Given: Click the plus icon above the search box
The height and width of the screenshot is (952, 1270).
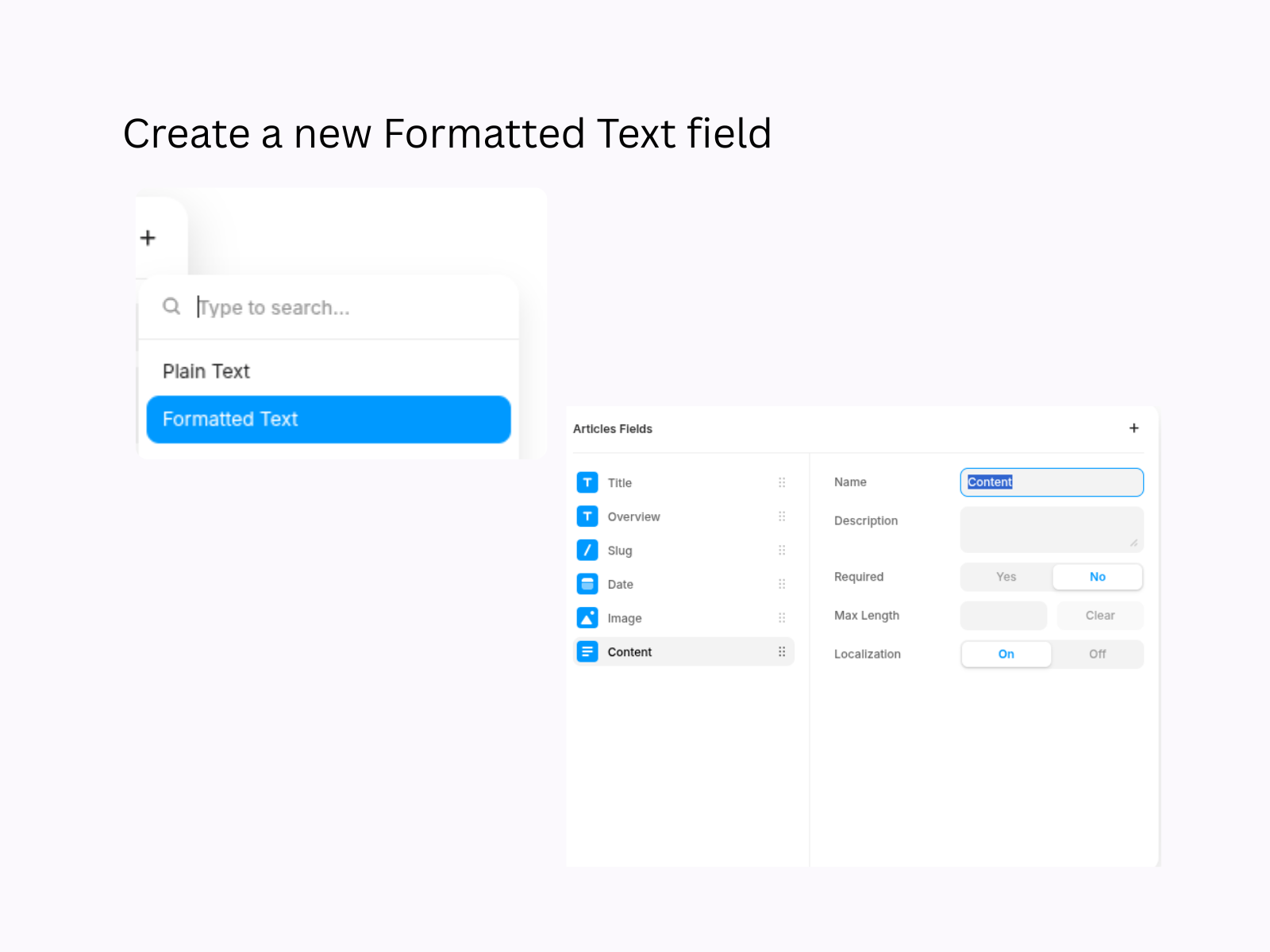Looking at the screenshot, I should (x=148, y=238).
